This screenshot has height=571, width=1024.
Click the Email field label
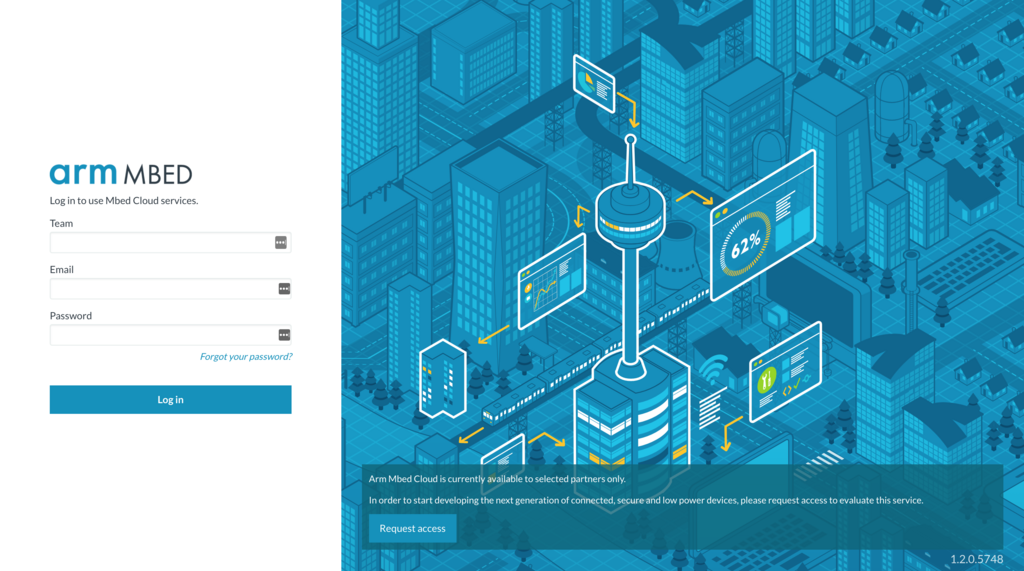61,270
